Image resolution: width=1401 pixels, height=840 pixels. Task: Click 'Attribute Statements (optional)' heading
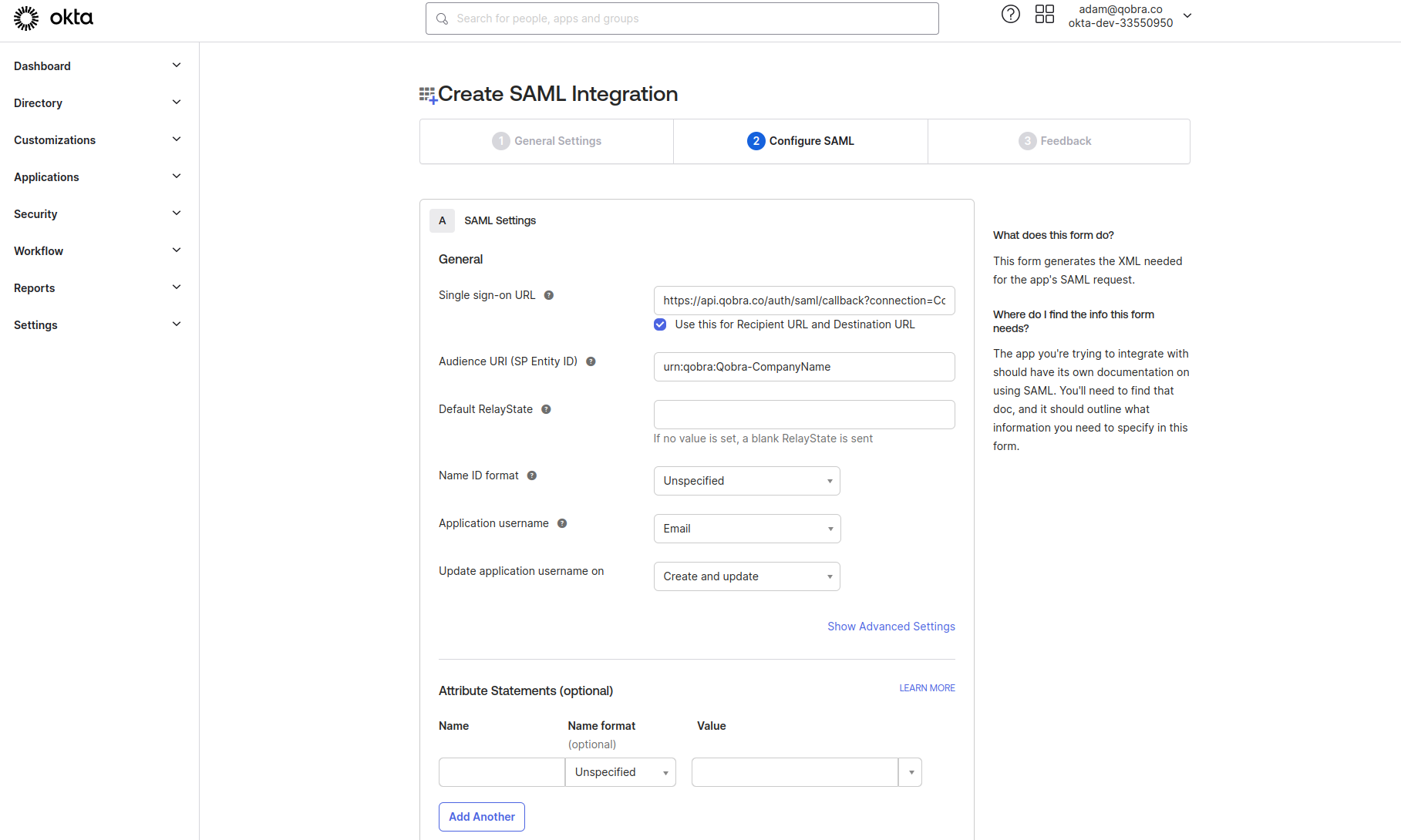(x=526, y=690)
